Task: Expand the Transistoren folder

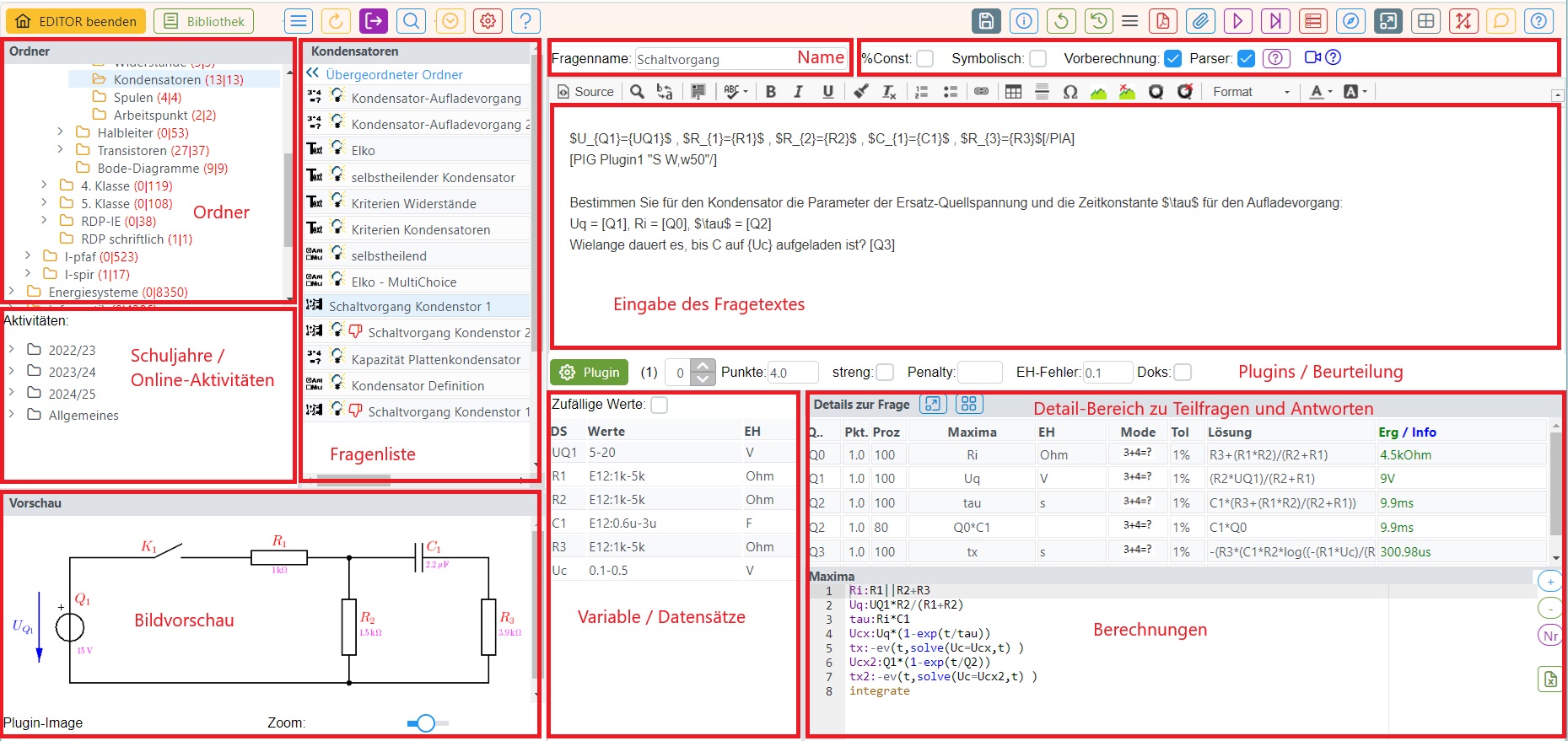Action: (x=61, y=150)
